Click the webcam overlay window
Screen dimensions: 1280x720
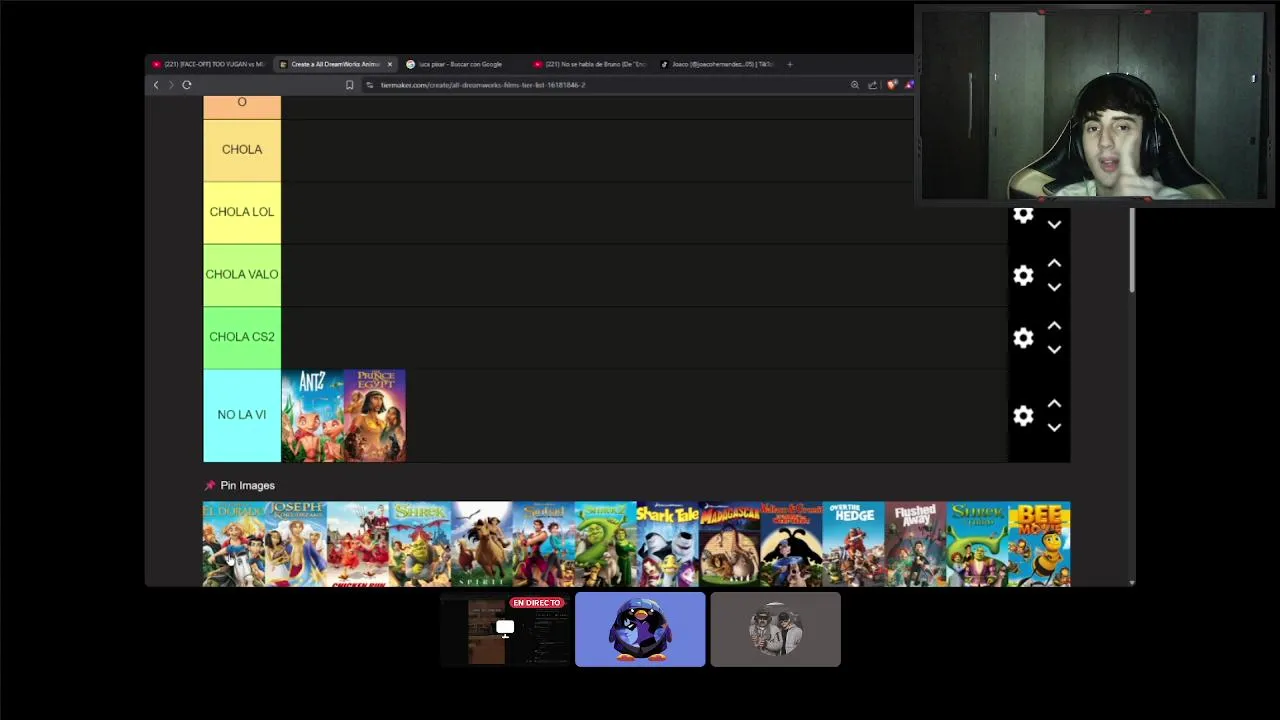[x=1093, y=106]
